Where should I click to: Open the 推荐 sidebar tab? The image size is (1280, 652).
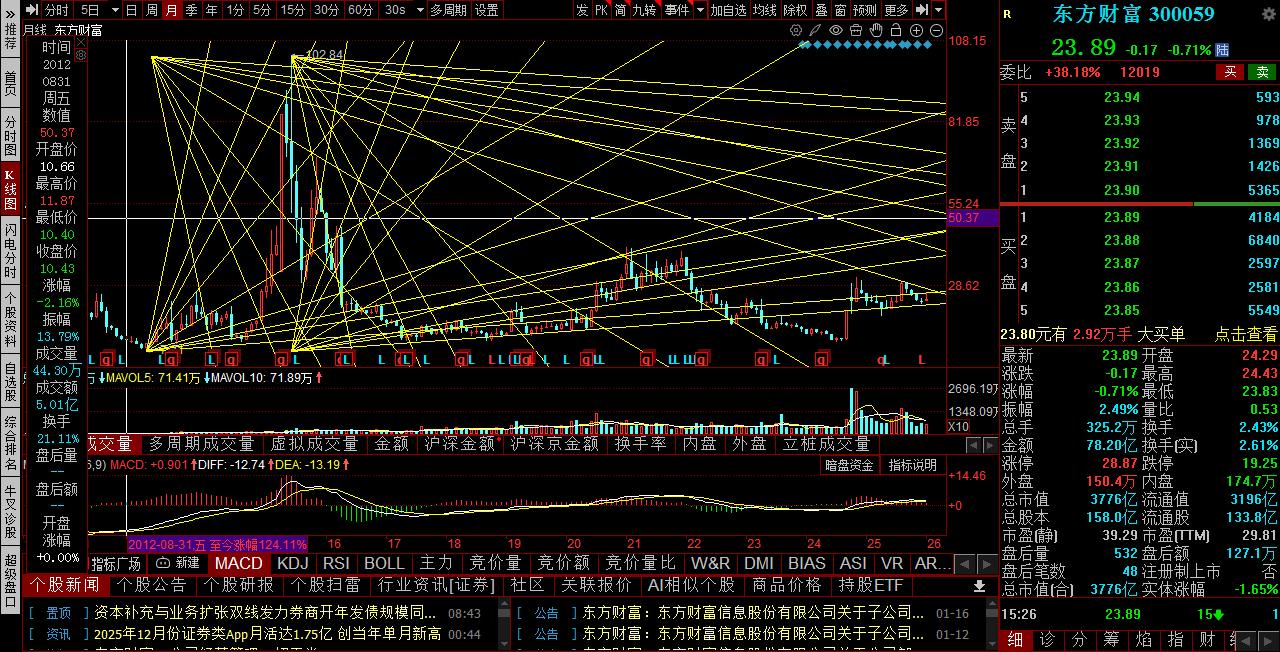[x=11, y=37]
